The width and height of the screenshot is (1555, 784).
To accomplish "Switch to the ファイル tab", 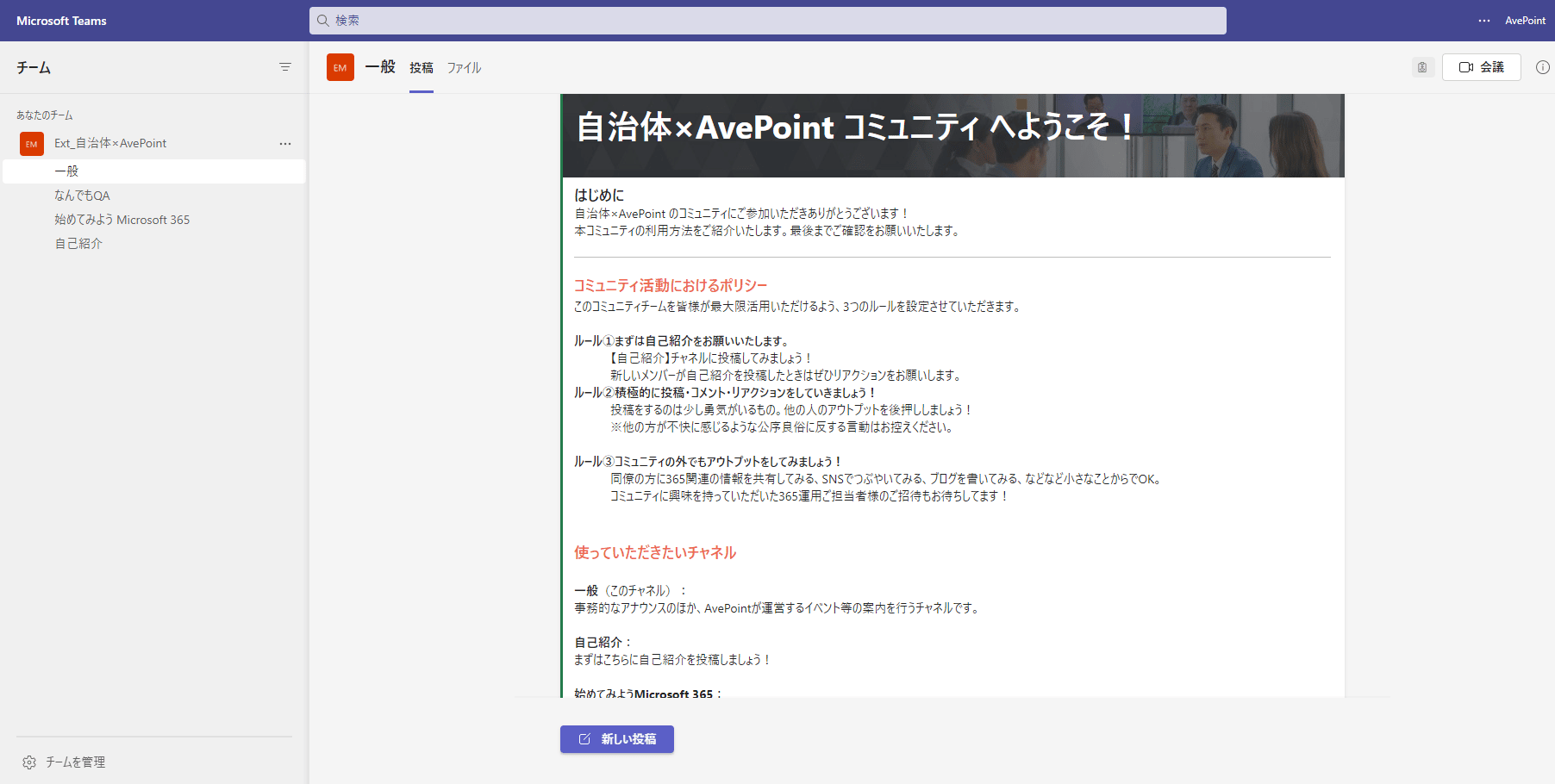I will click(x=464, y=68).
